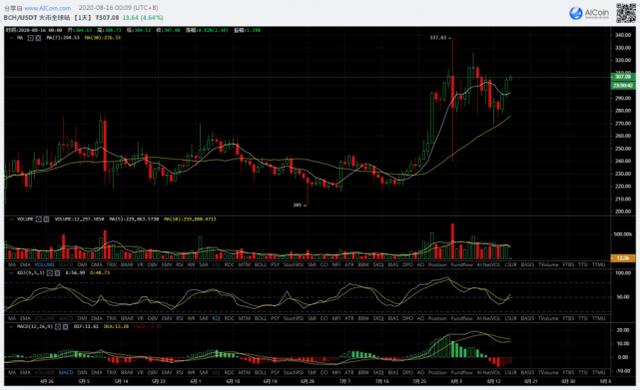640x390 pixels.
Task: Click the 337.83 high price marker
Action: coord(438,38)
